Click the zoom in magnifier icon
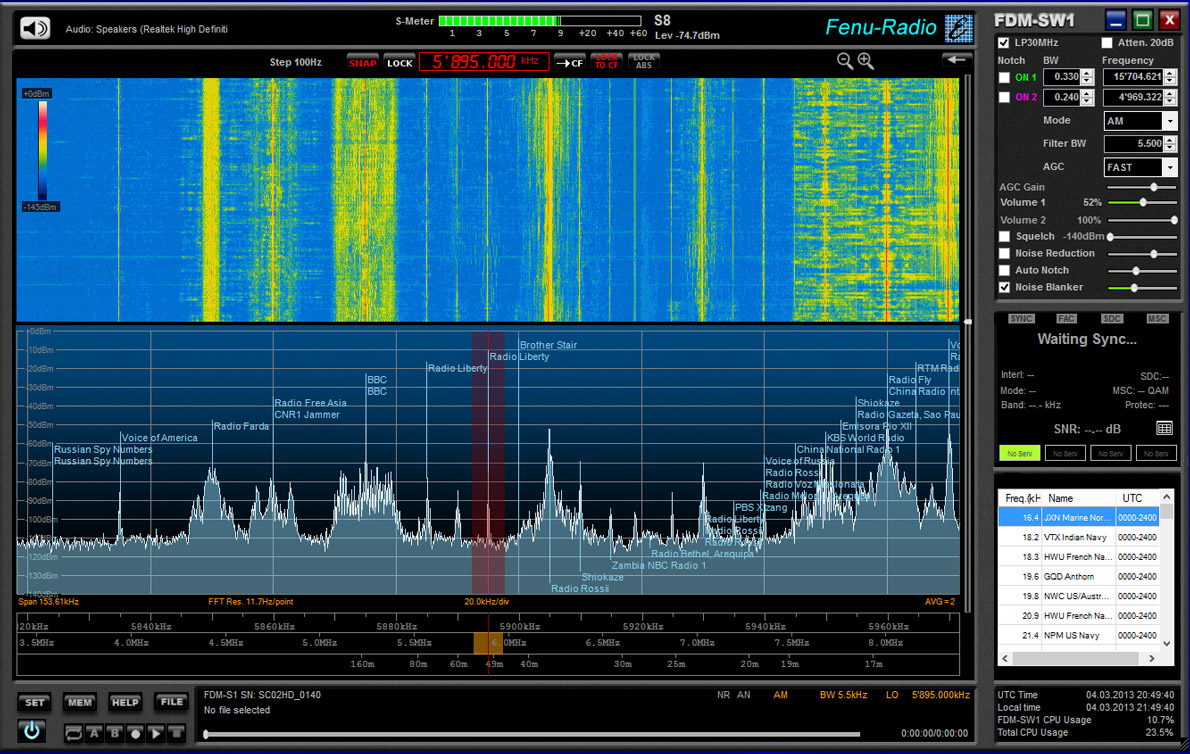 click(866, 61)
